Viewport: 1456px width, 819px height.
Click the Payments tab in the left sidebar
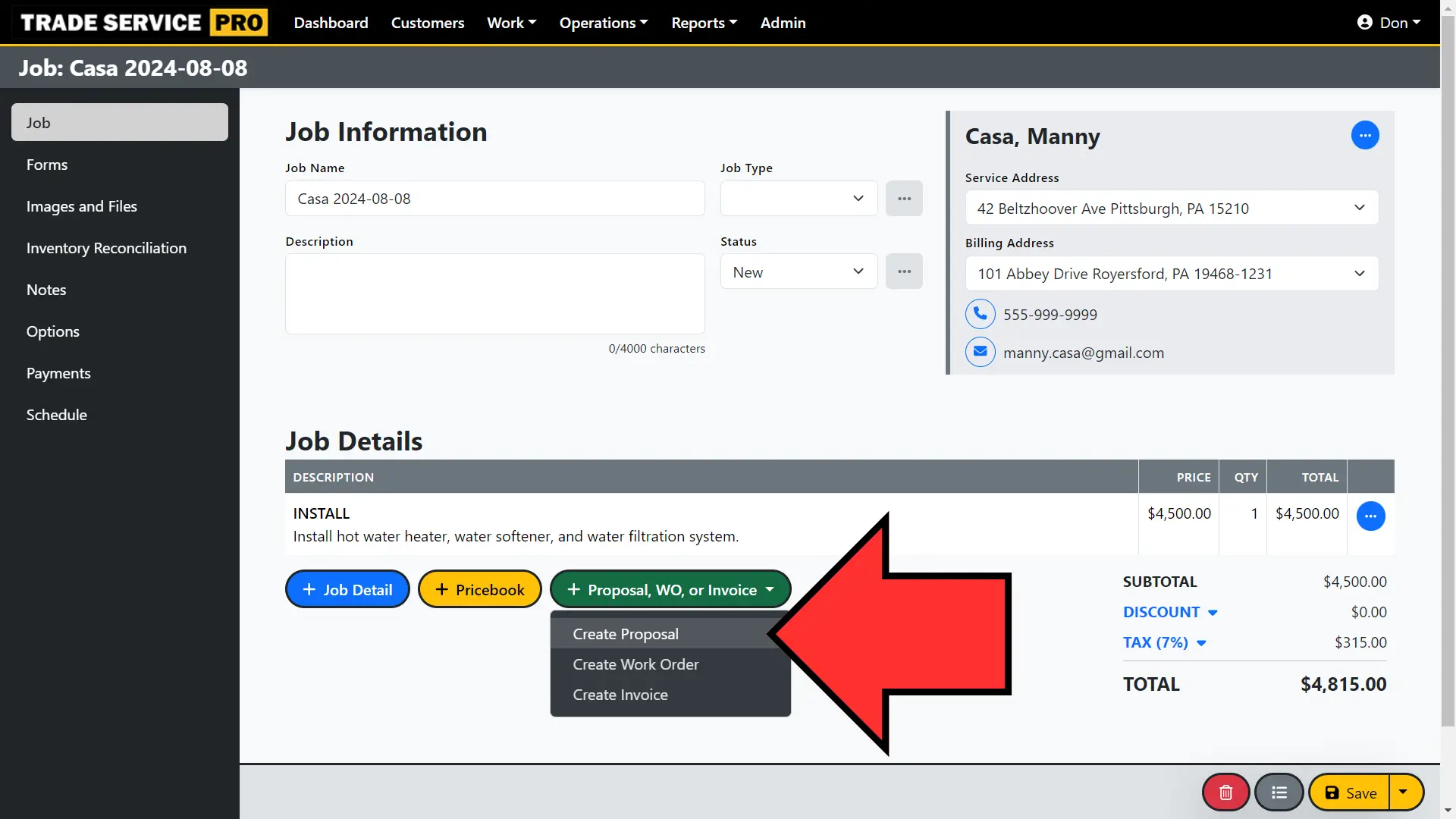pyautogui.click(x=58, y=372)
